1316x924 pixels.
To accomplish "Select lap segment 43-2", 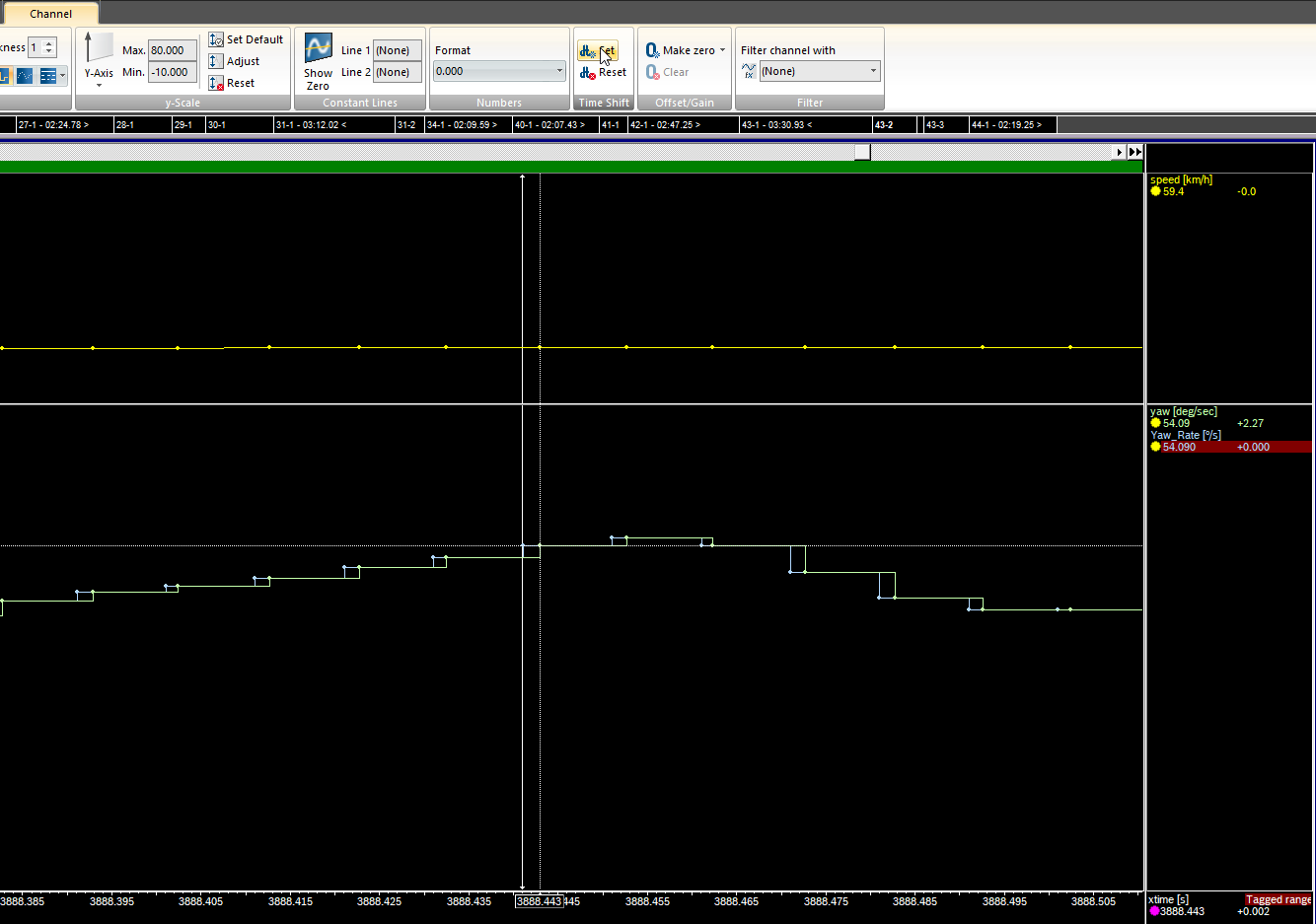I will point(884,125).
